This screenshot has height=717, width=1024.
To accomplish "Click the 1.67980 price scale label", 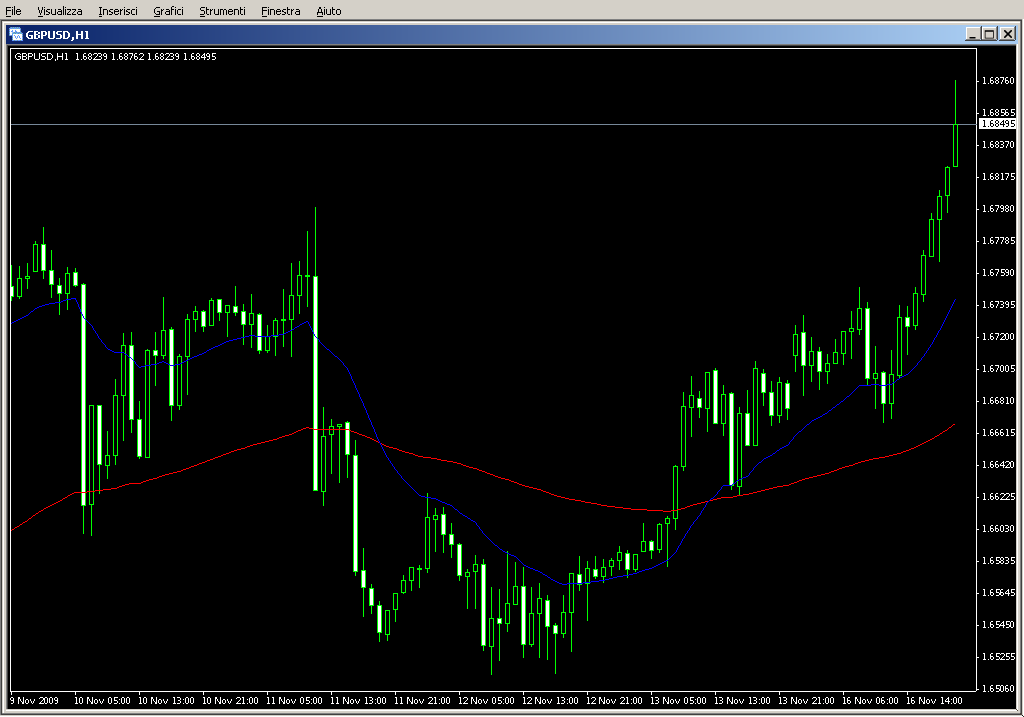I will (x=999, y=209).
